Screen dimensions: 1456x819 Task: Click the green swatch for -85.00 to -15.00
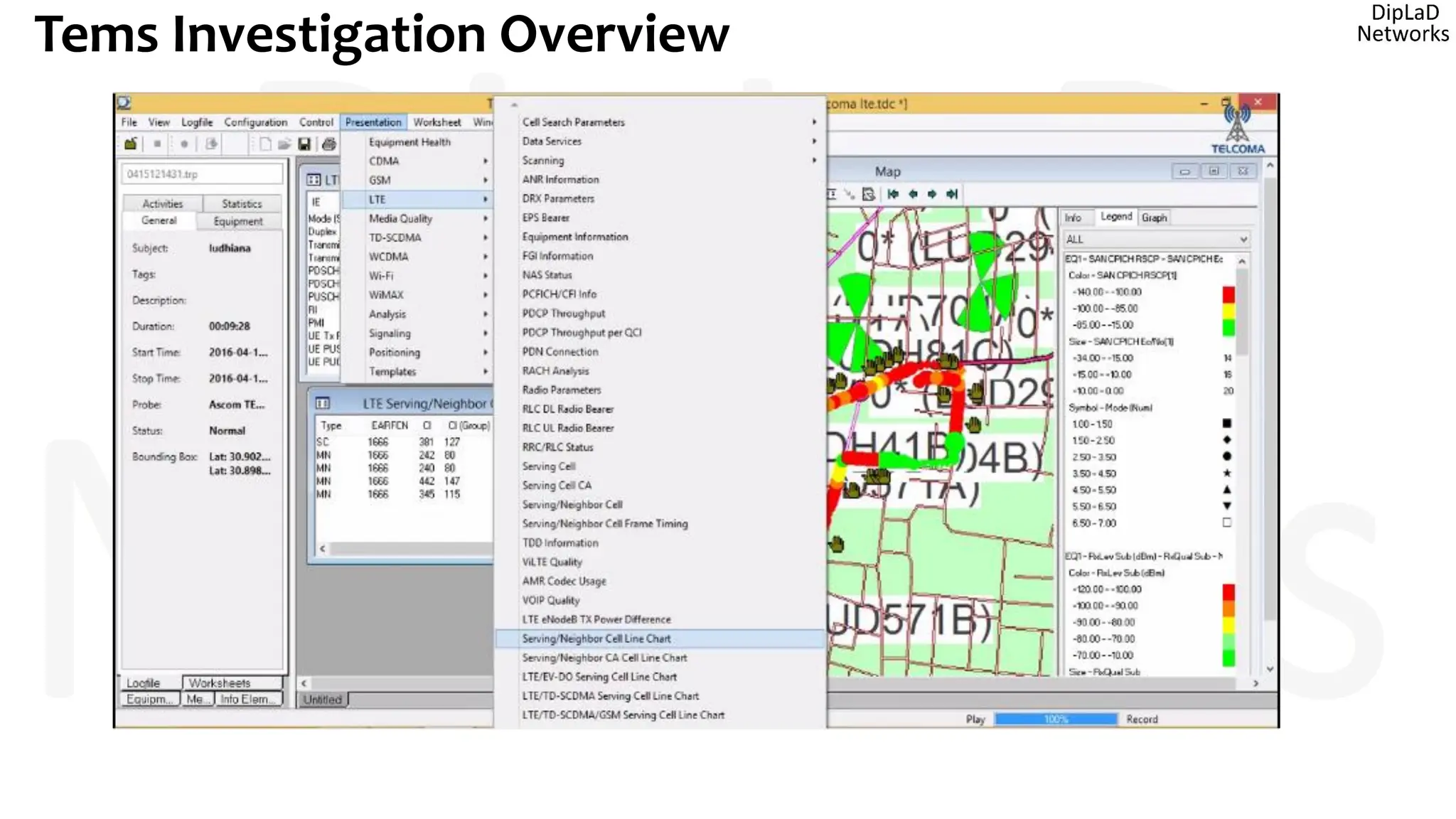(x=1228, y=328)
